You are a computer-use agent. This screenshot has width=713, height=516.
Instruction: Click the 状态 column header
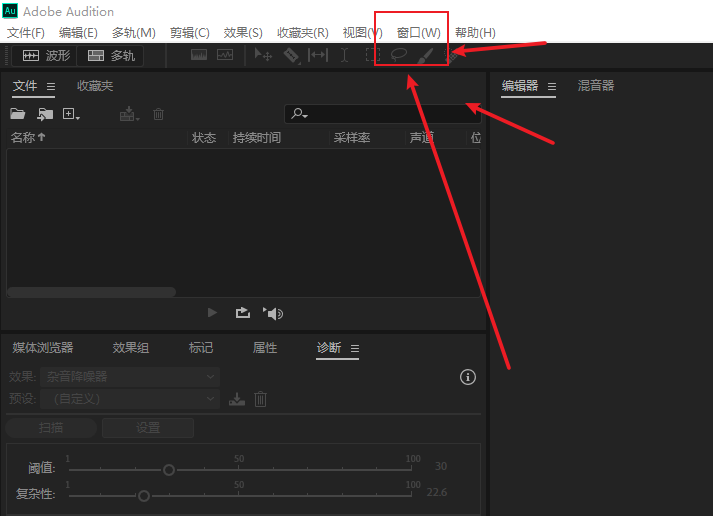point(204,138)
